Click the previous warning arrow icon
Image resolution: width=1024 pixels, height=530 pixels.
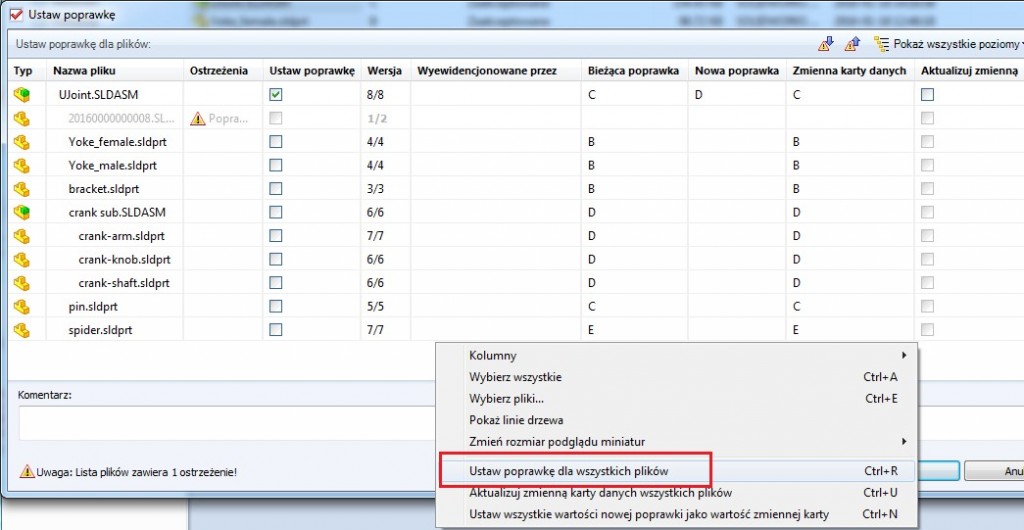(x=852, y=44)
